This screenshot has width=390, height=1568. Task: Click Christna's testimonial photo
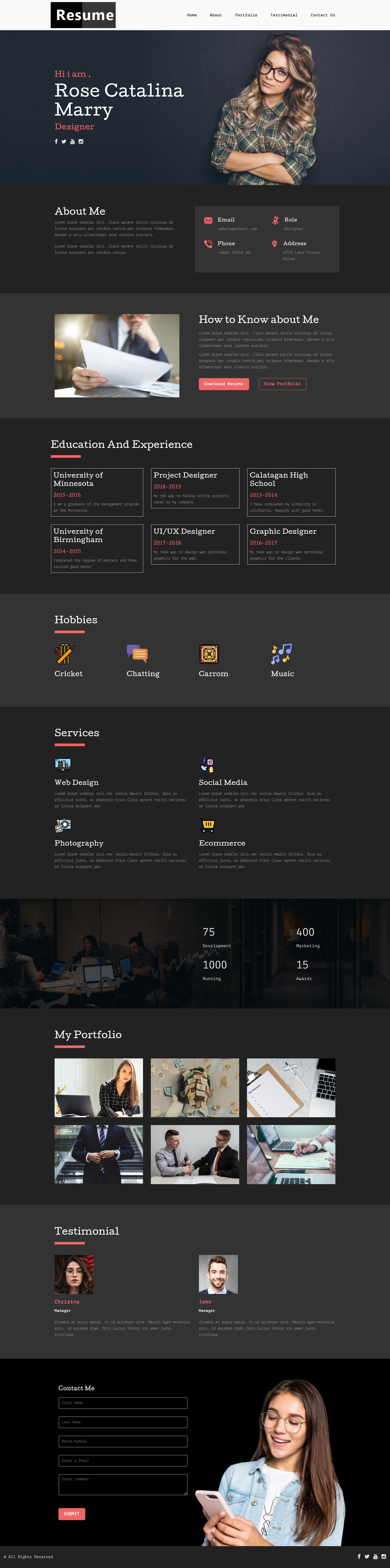coord(74,1275)
